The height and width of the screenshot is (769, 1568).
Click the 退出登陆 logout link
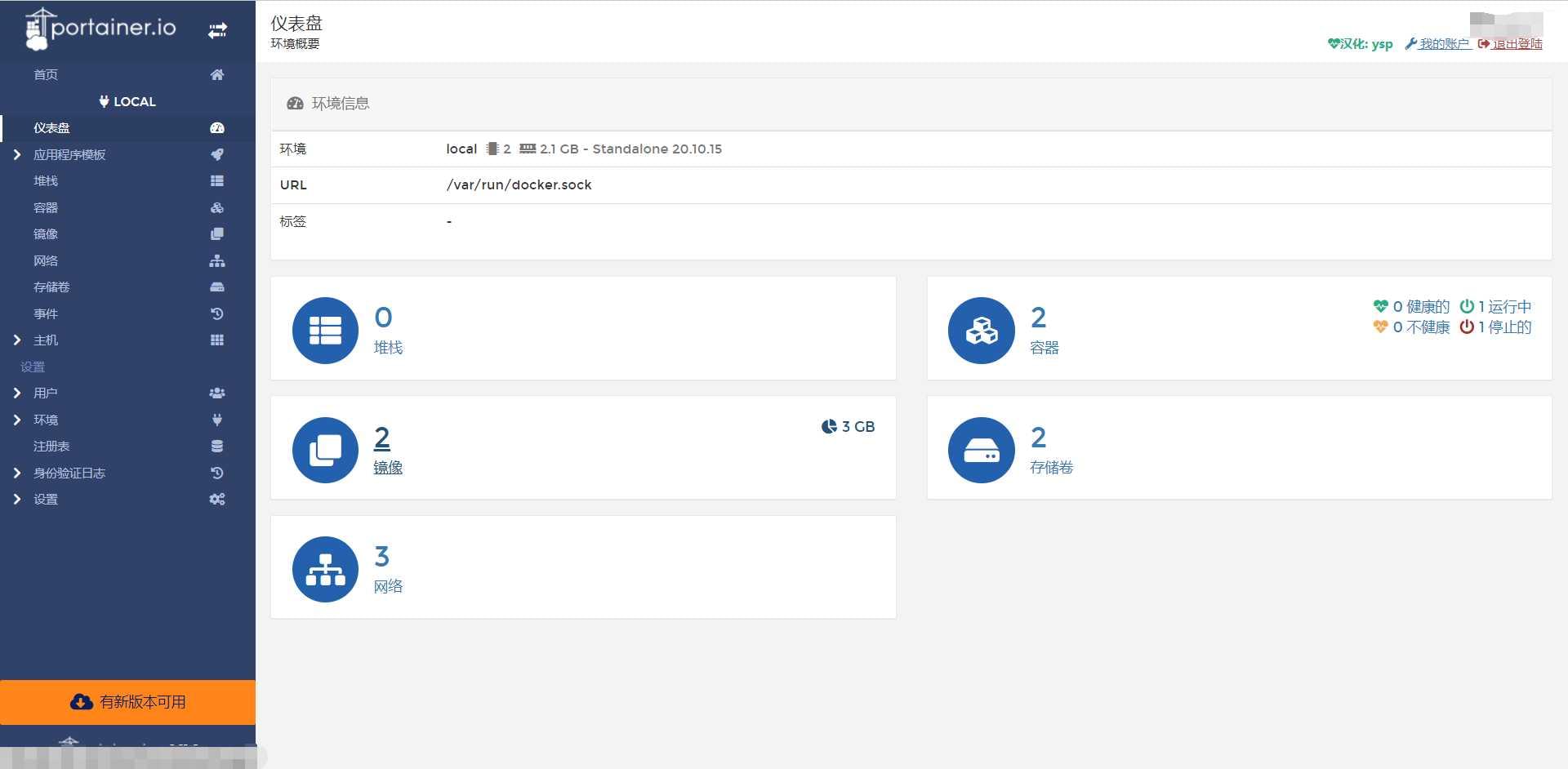click(1517, 44)
